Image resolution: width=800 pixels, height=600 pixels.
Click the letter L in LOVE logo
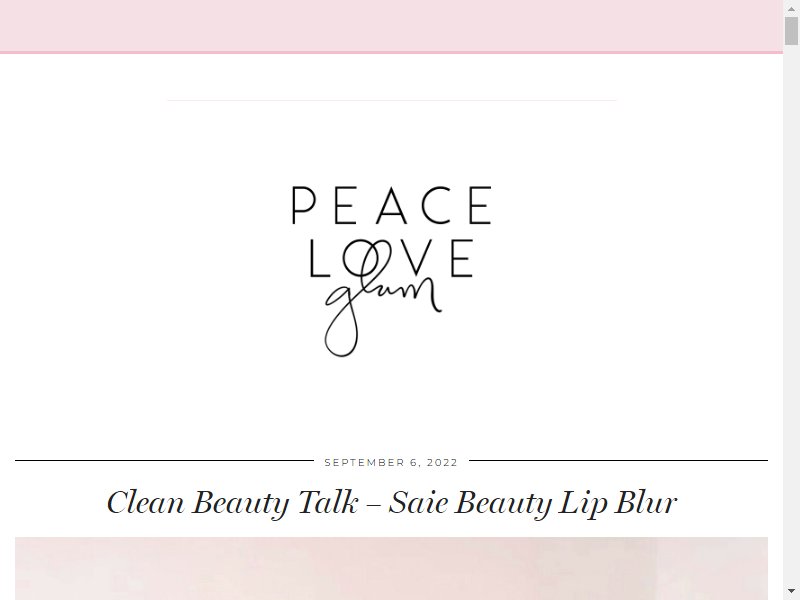click(320, 258)
